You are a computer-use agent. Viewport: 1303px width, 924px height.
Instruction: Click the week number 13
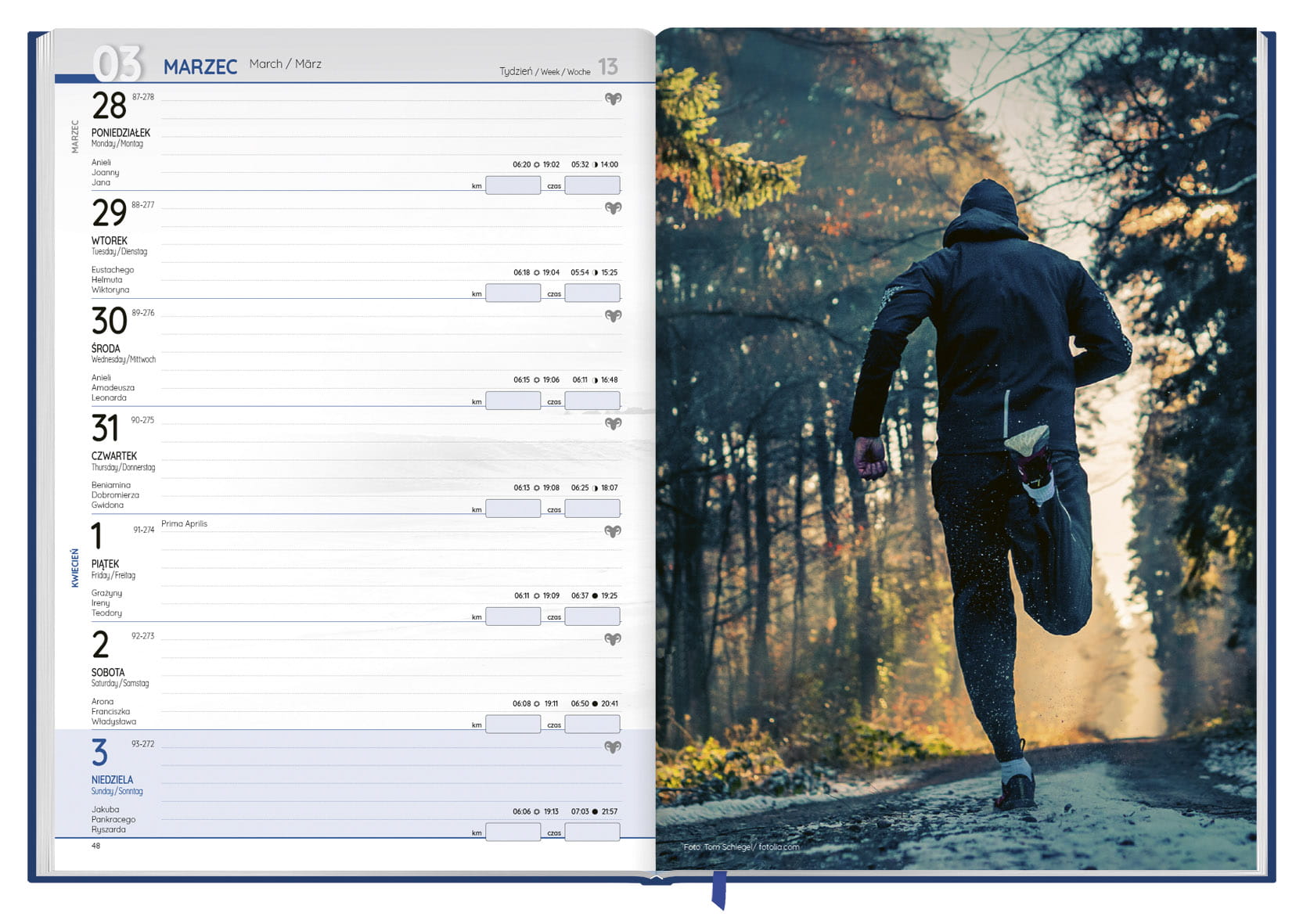(608, 67)
